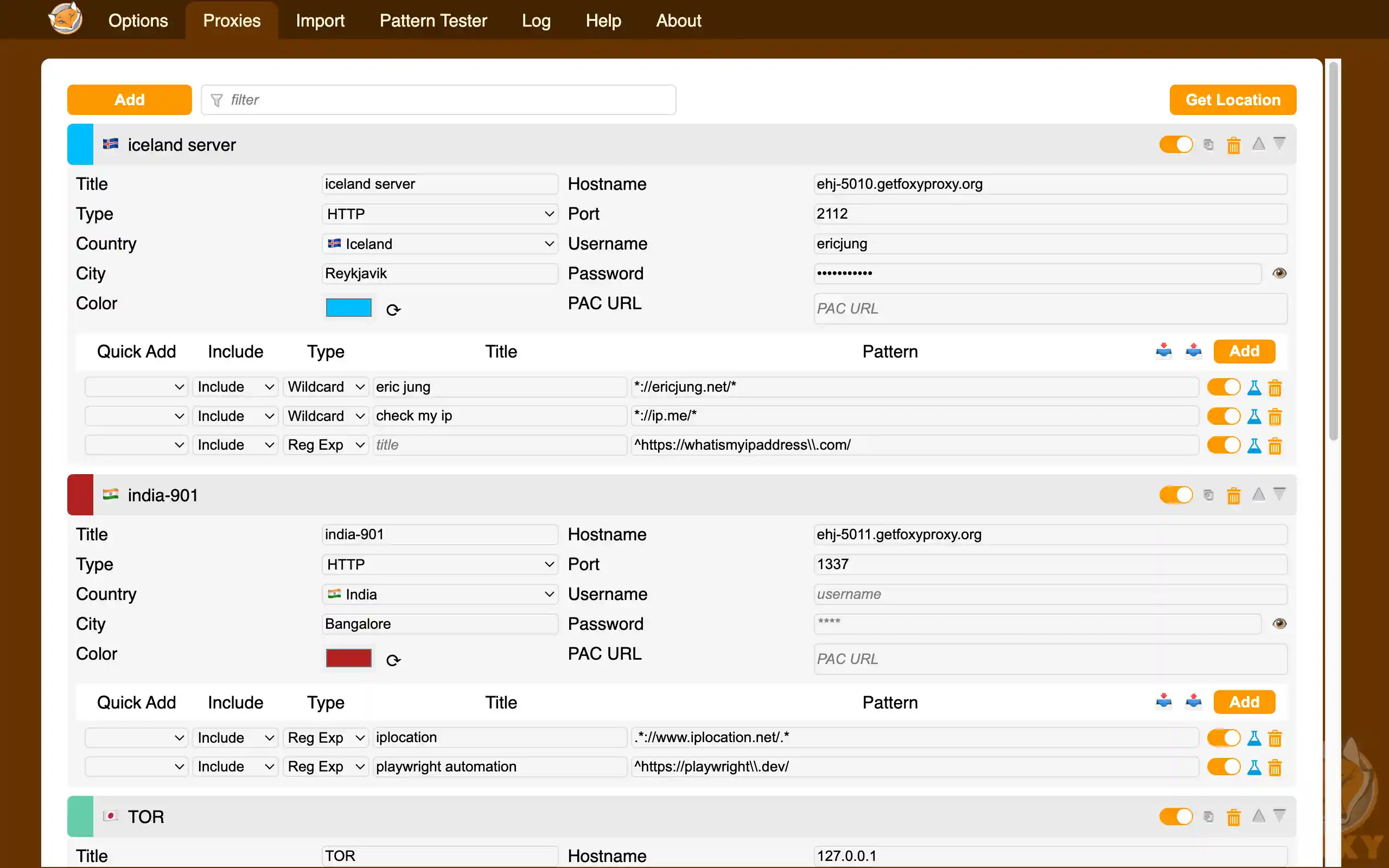Delete the check my ip pattern

[x=1275, y=417]
